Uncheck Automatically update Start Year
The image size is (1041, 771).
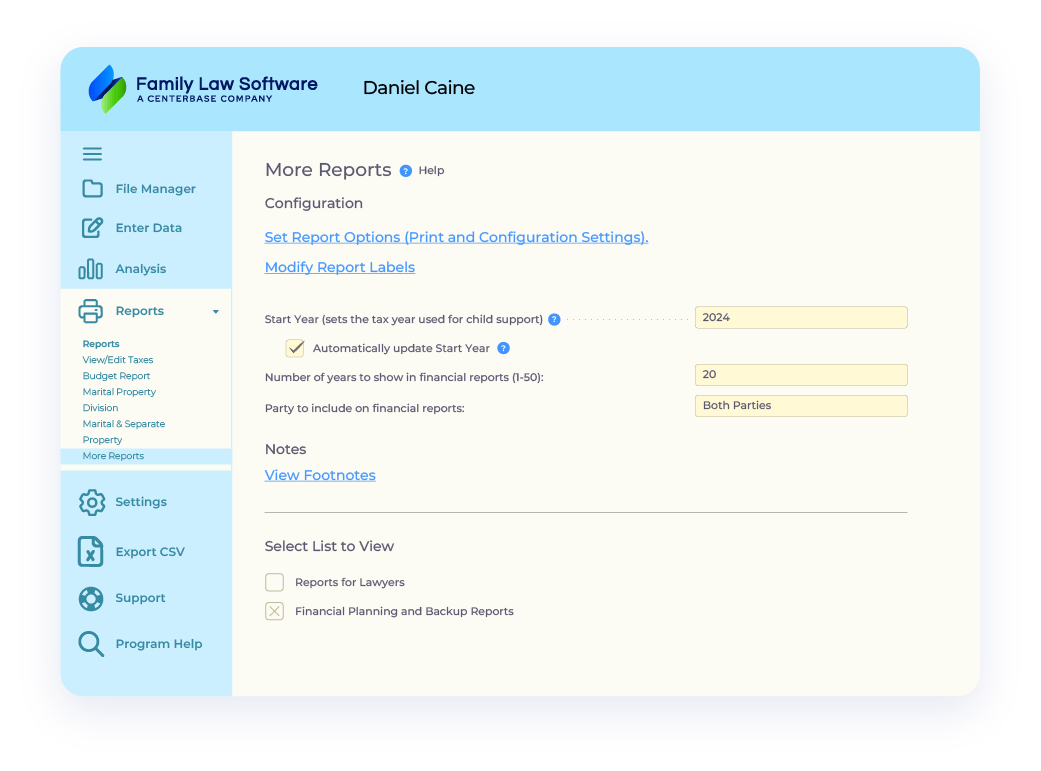click(x=295, y=348)
